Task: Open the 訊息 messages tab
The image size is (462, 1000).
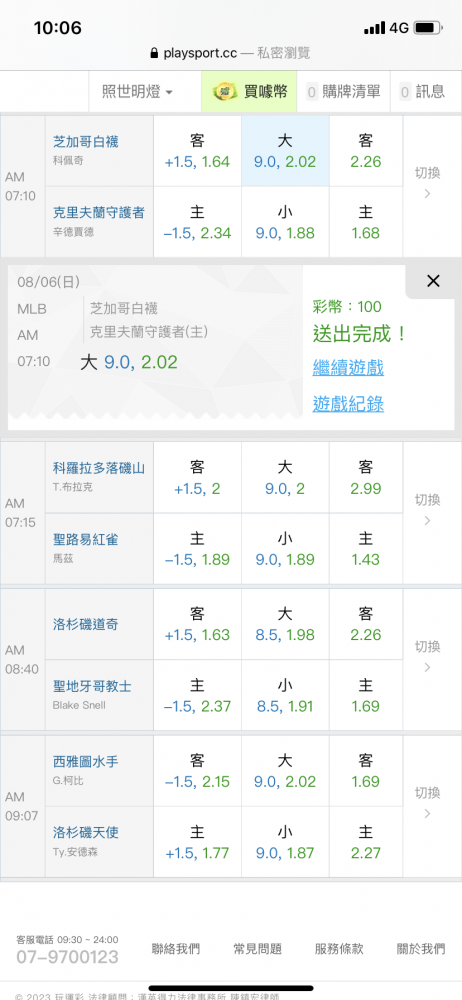Action: (422, 92)
